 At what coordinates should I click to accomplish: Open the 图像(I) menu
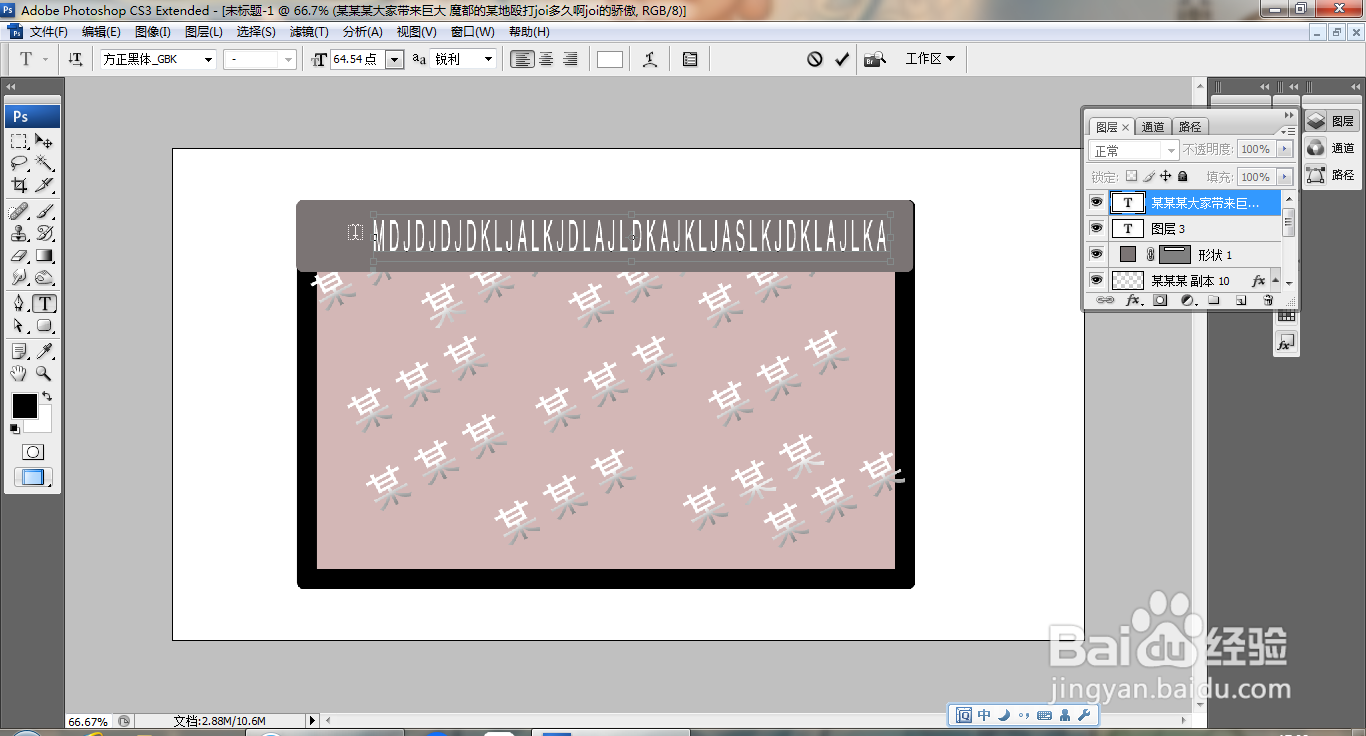point(153,32)
